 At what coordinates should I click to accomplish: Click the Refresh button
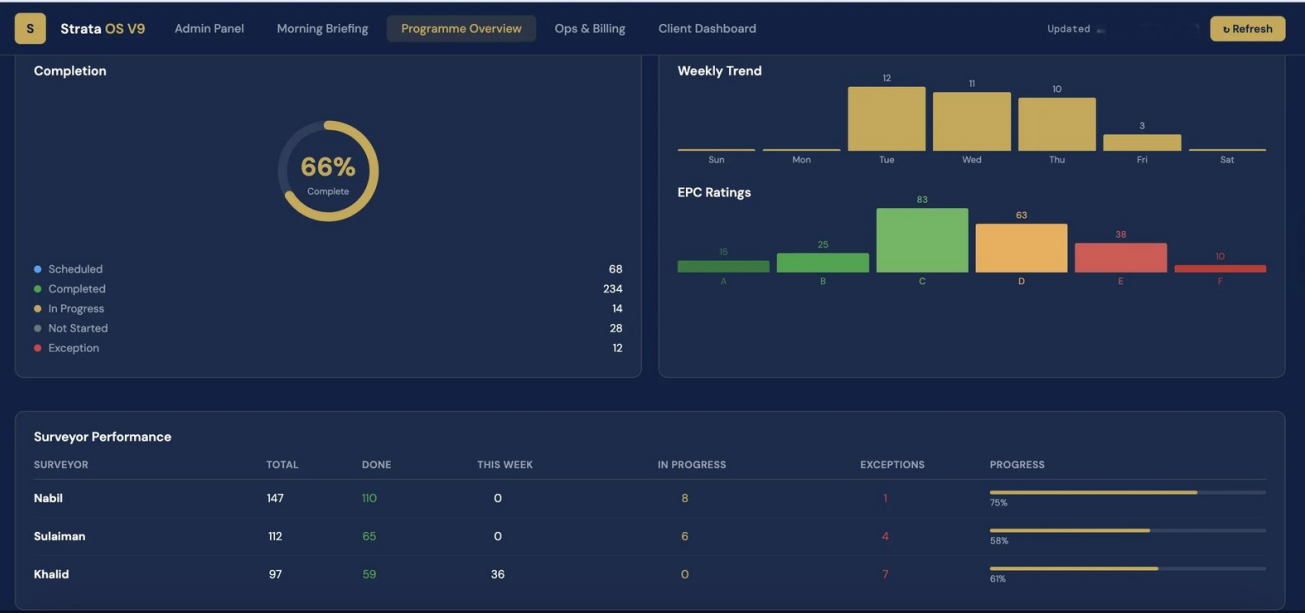[x=1247, y=29]
